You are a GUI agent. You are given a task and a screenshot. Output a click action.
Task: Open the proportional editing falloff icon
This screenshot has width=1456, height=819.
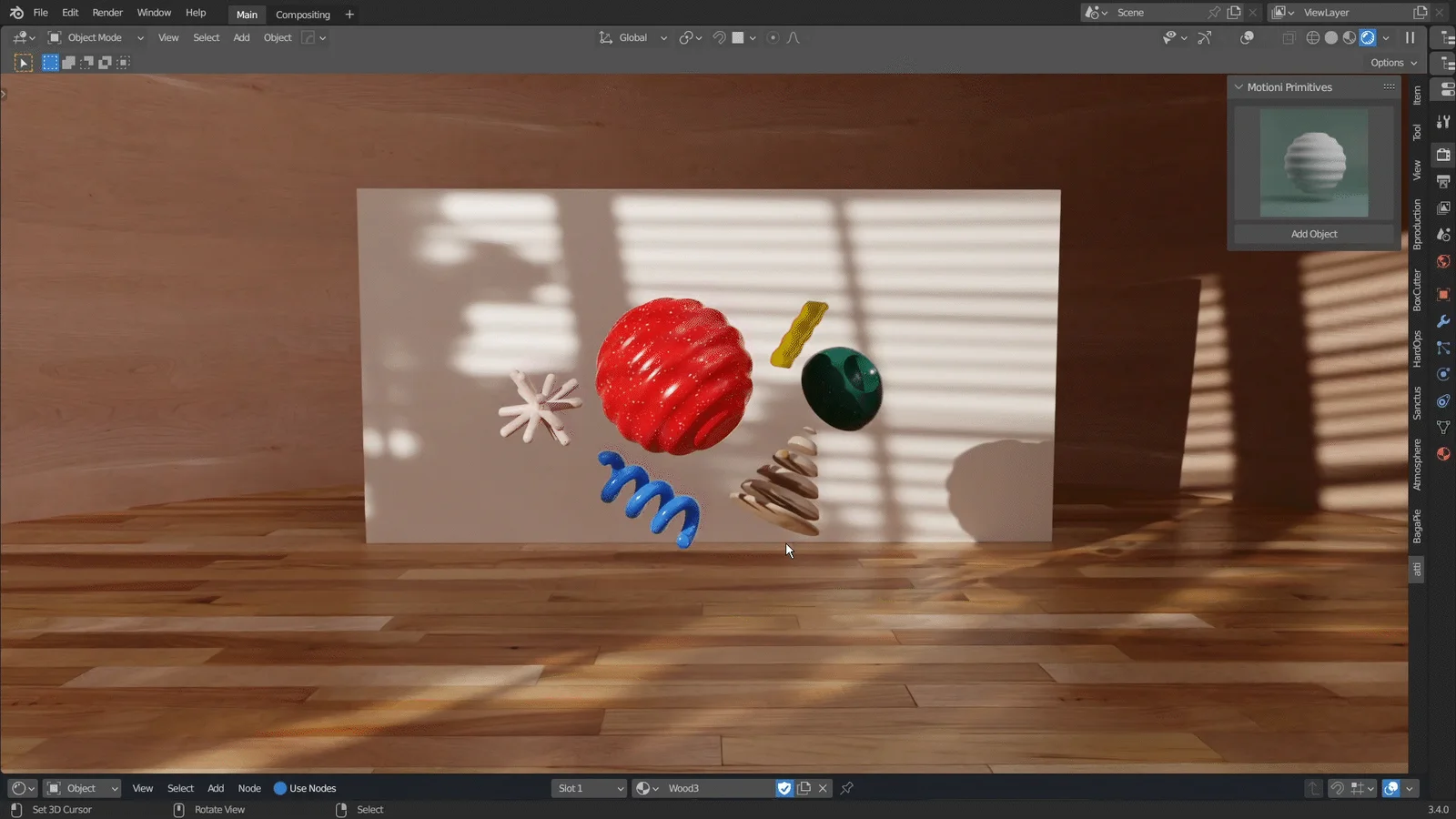tap(793, 37)
